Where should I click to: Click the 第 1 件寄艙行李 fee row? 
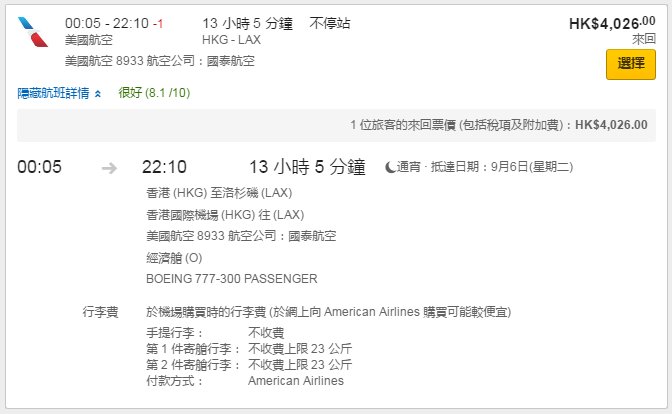[x=249, y=348]
